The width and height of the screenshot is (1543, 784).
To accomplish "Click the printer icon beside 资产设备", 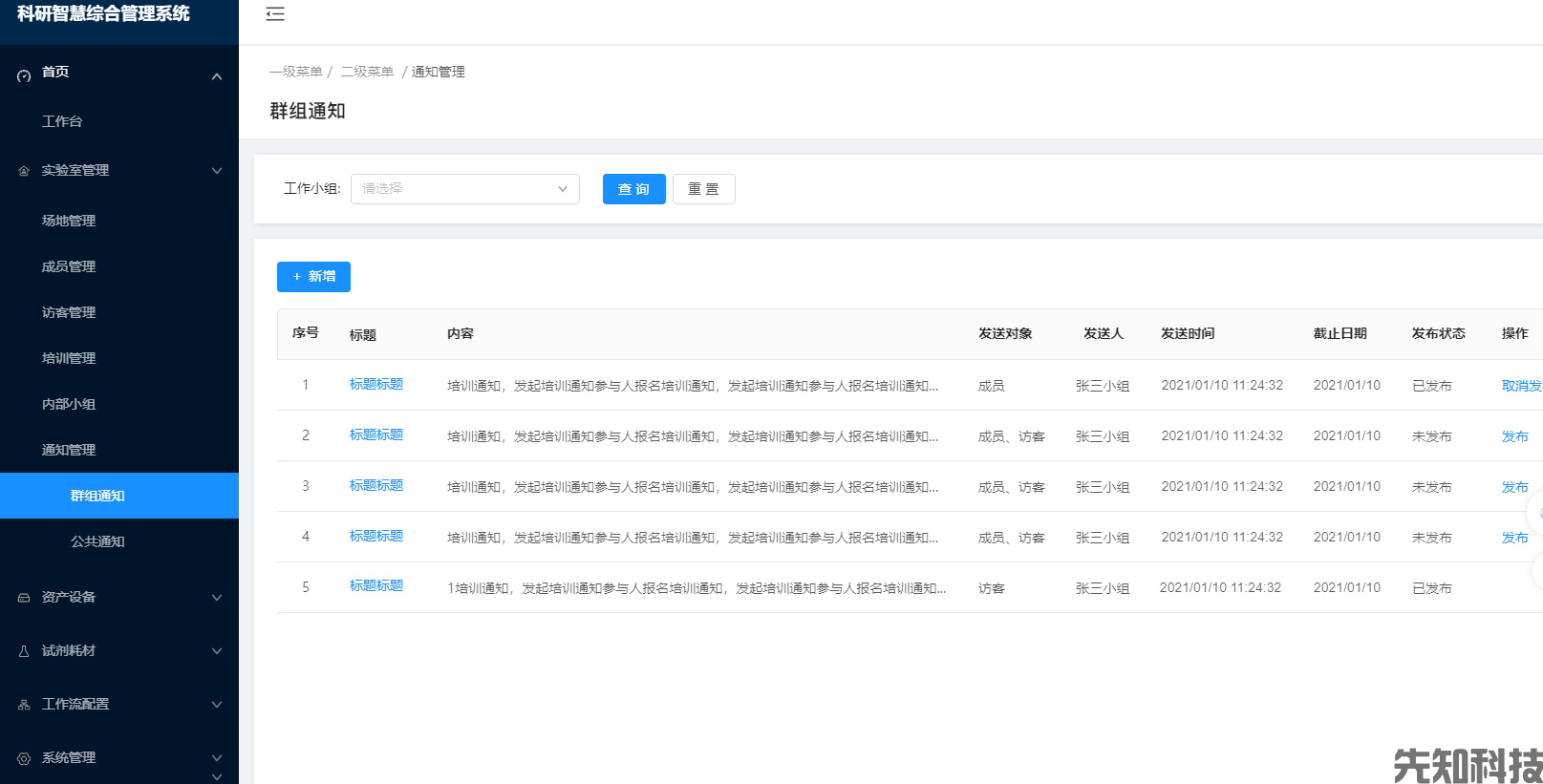I will [x=24, y=598].
